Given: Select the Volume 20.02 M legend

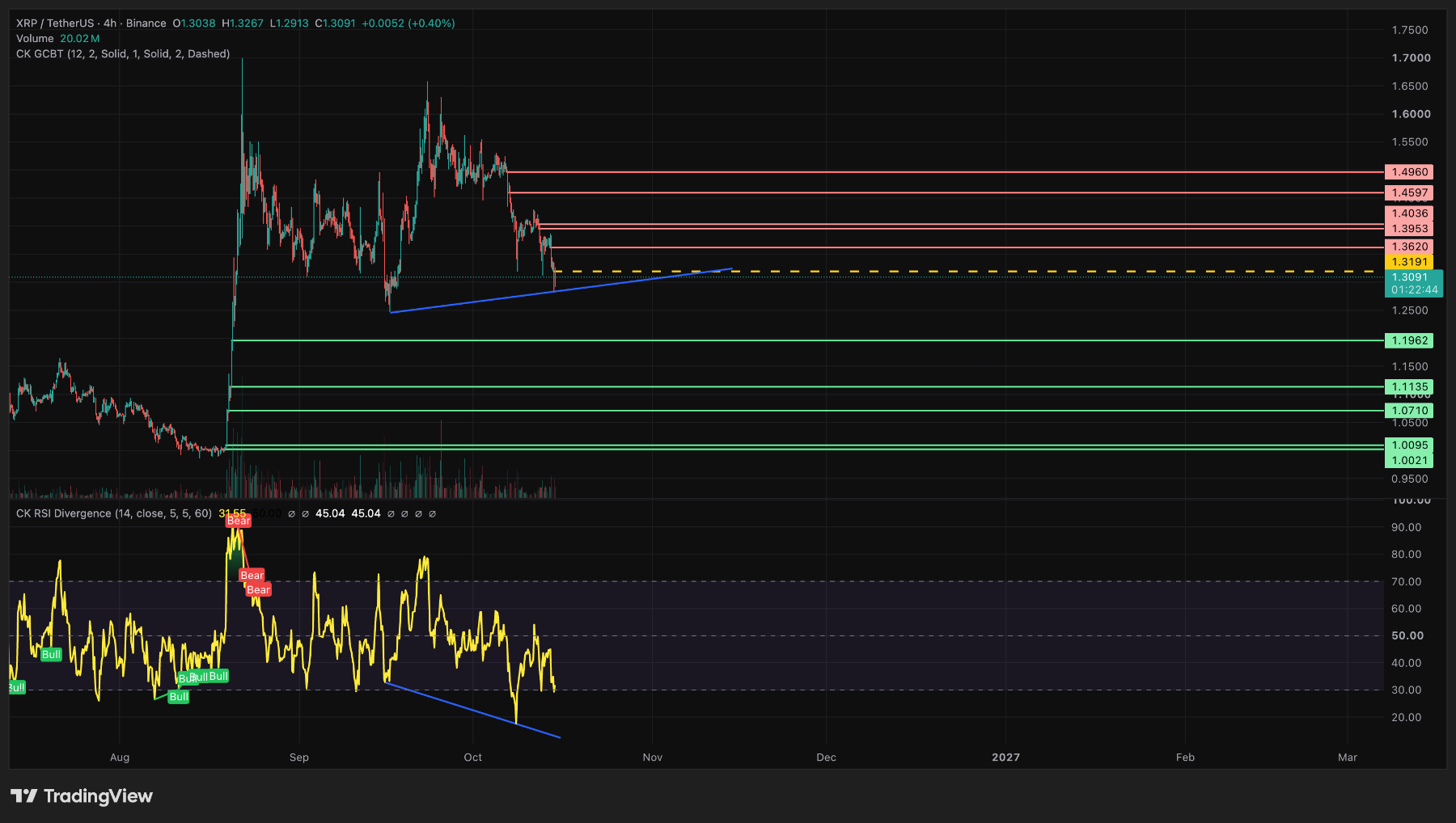Looking at the screenshot, I should pyautogui.click(x=57, y=39).
